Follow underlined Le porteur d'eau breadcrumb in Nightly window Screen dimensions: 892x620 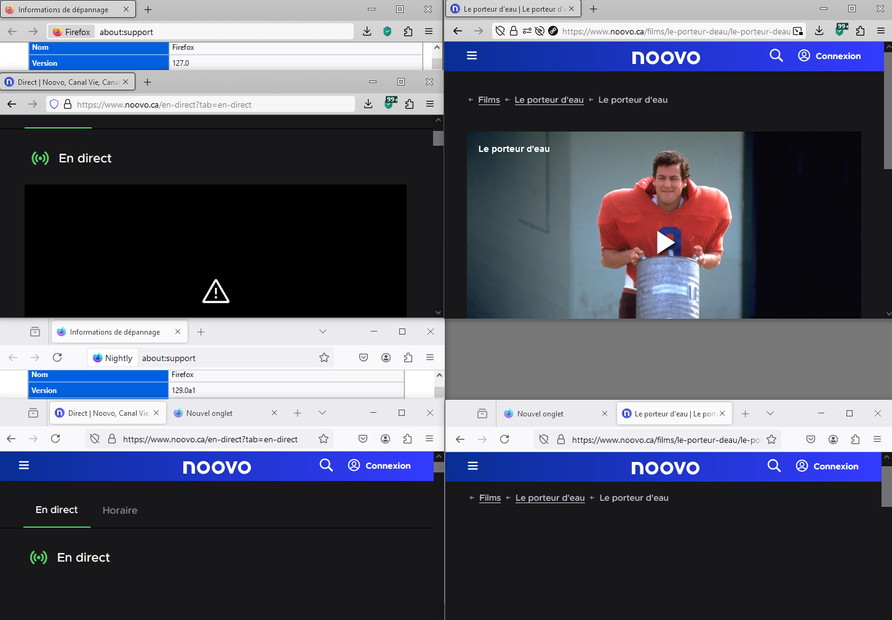click(x=550, y=498)
